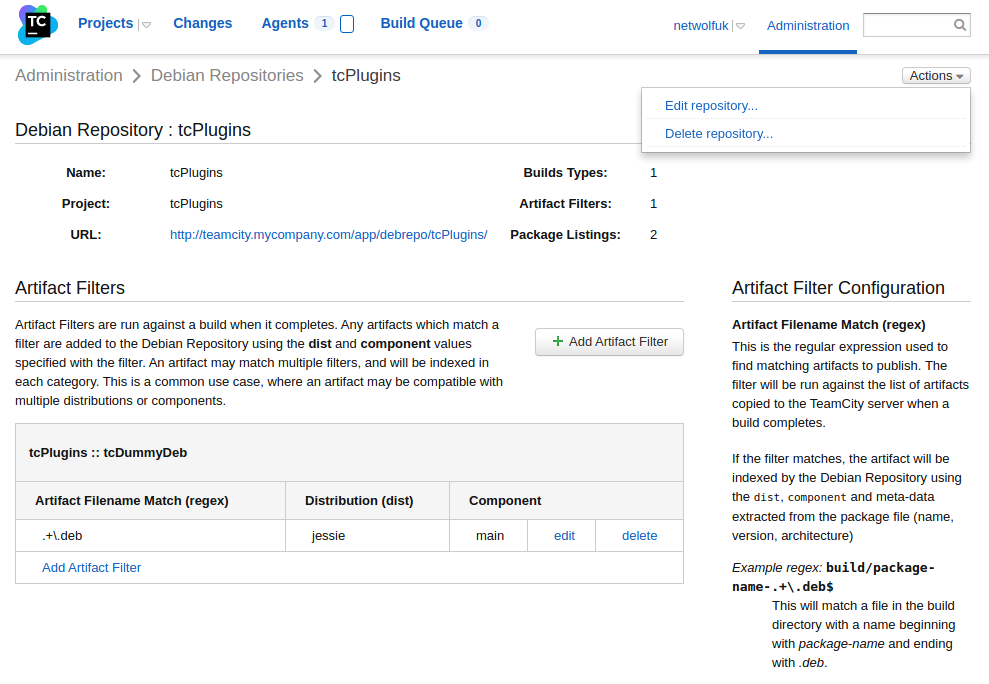The image size is (989, 684).
Task: Expand the Projects dropdown arrow
Action: click(146, 25)
